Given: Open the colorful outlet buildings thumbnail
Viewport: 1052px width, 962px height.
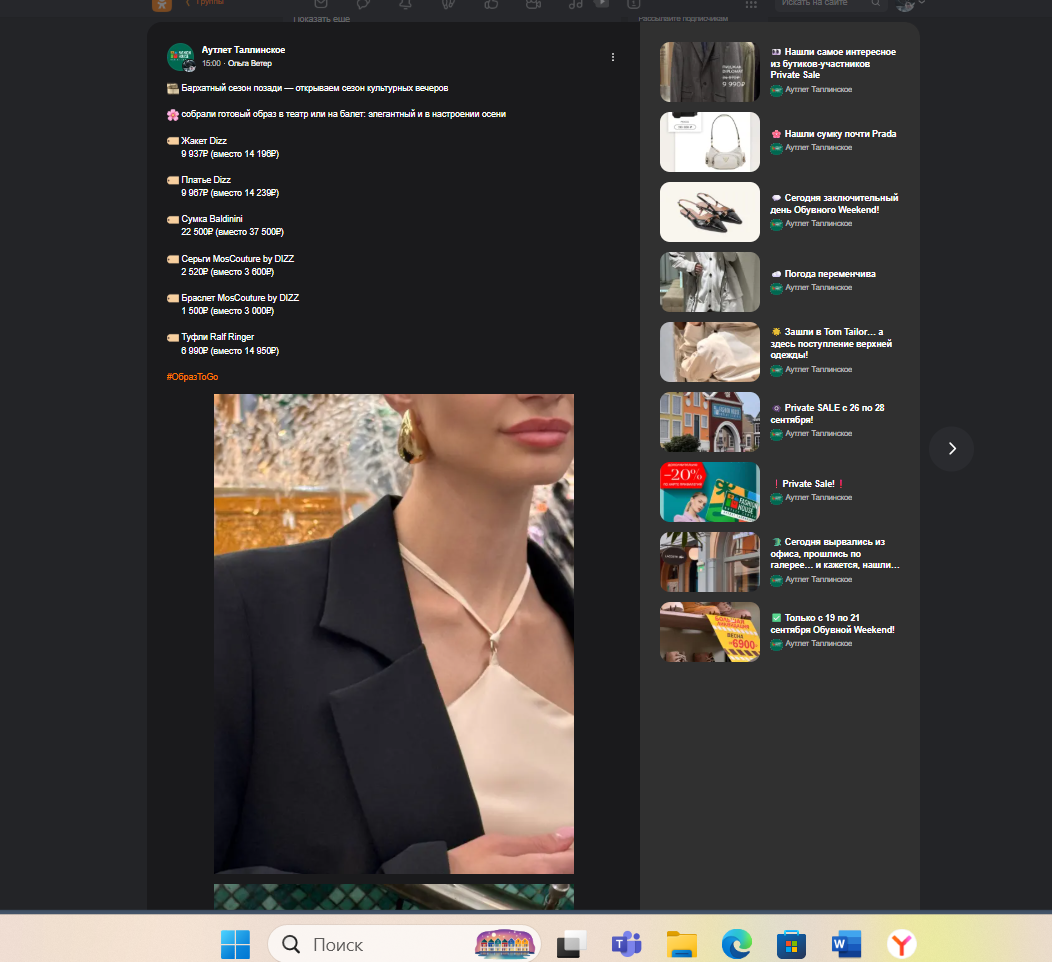Looking at the screenshot, I should (710, 422).
